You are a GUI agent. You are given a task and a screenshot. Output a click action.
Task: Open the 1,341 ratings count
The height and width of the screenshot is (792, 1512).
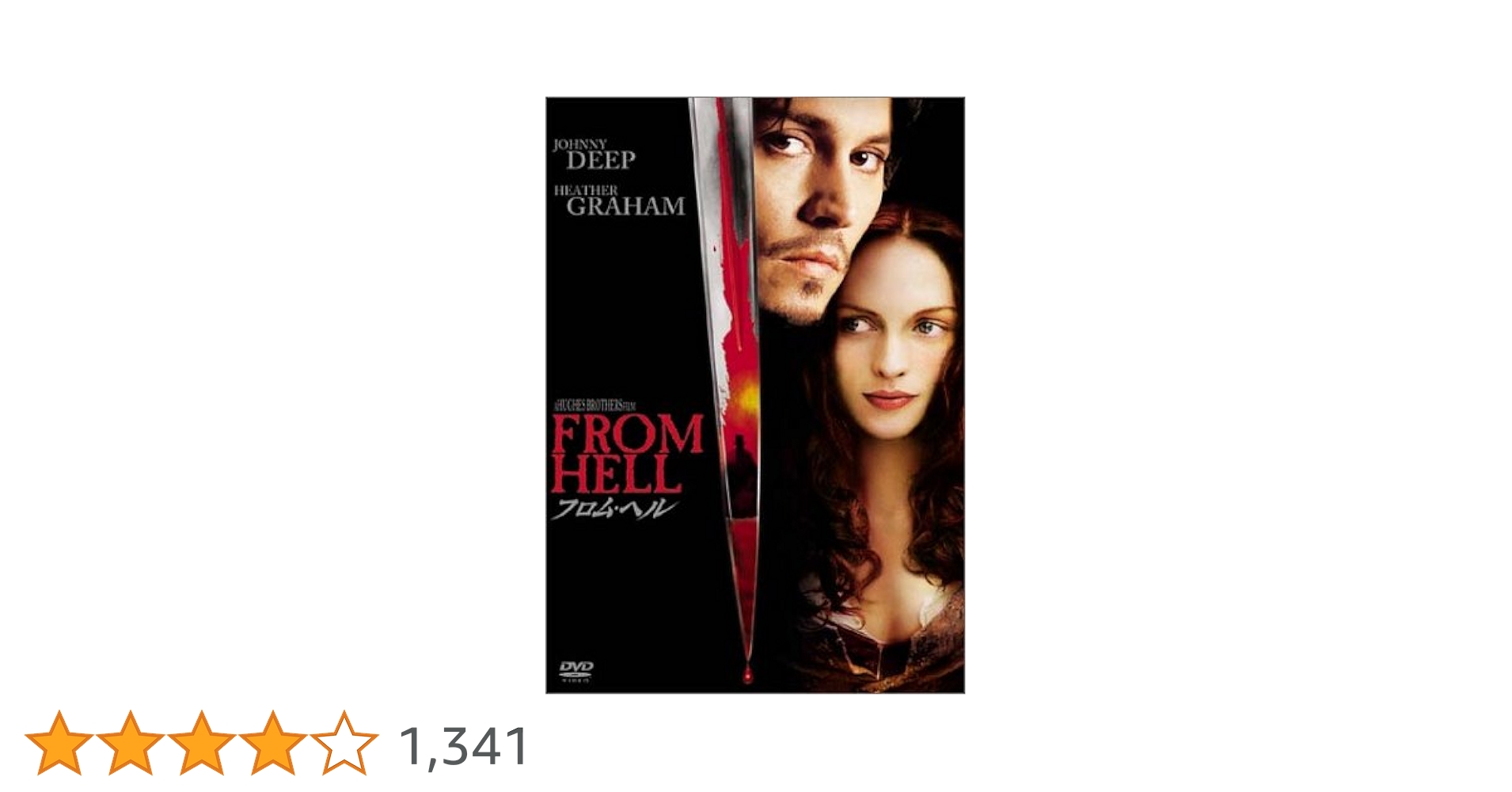click(x=465, y=747)
